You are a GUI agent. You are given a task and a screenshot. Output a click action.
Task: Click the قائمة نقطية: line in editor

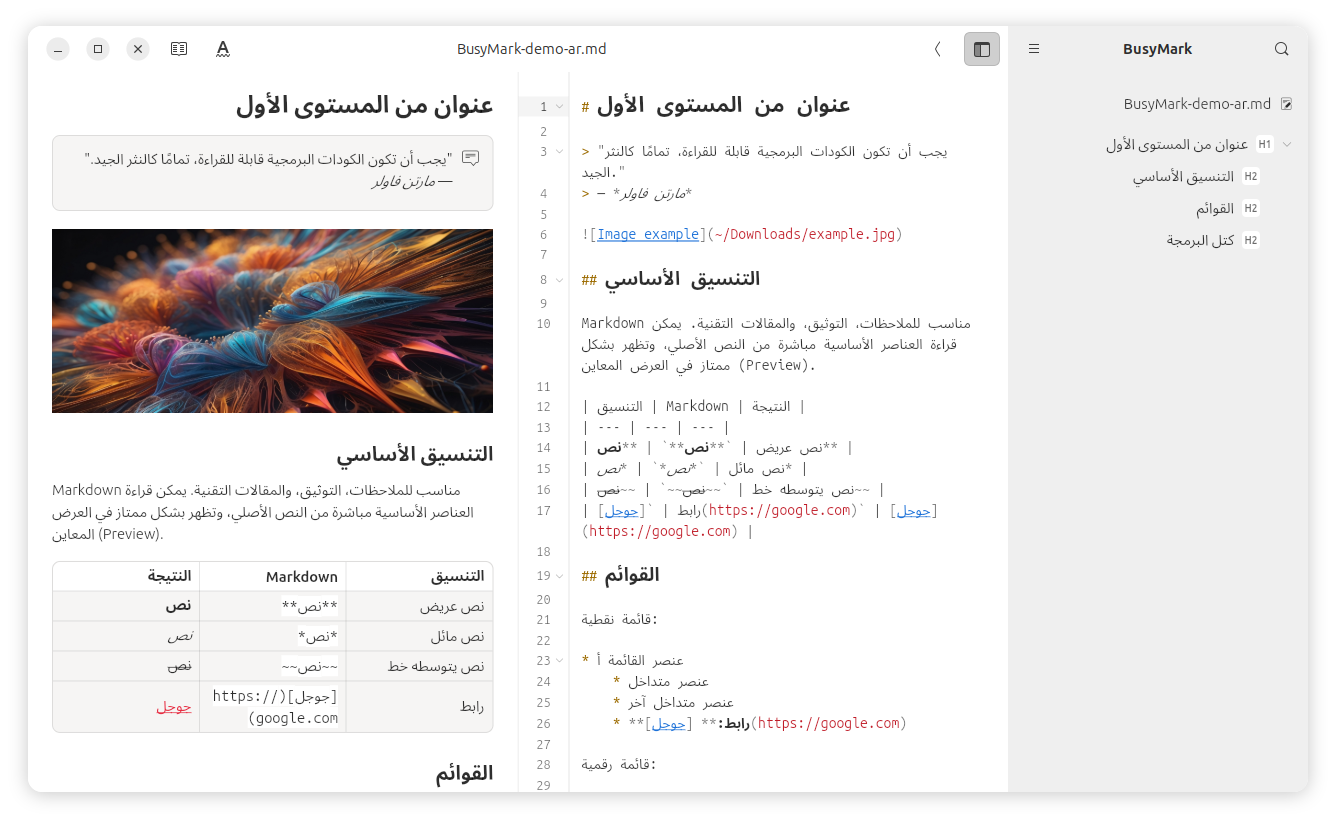click(620, 620)
